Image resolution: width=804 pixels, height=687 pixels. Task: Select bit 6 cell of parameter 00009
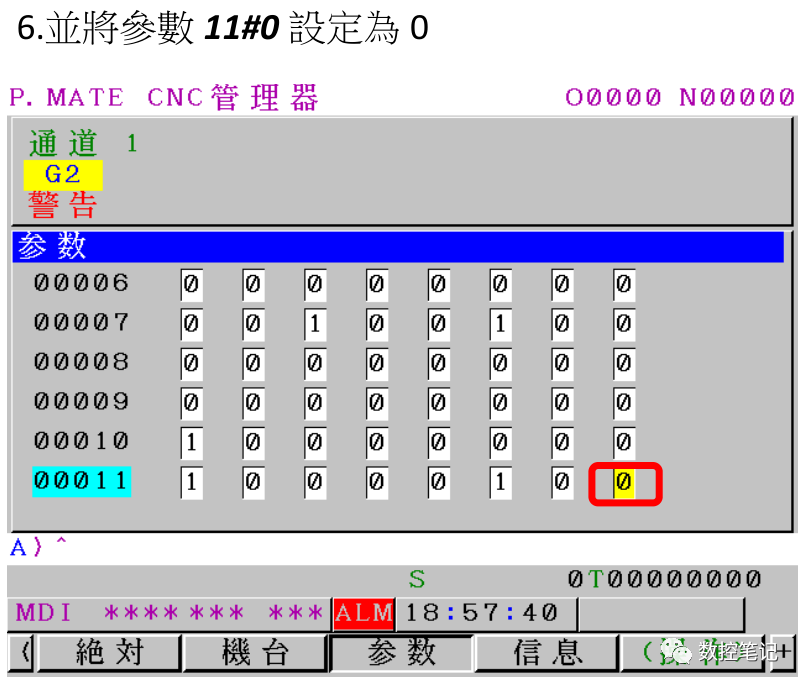(x=253, y=403)
